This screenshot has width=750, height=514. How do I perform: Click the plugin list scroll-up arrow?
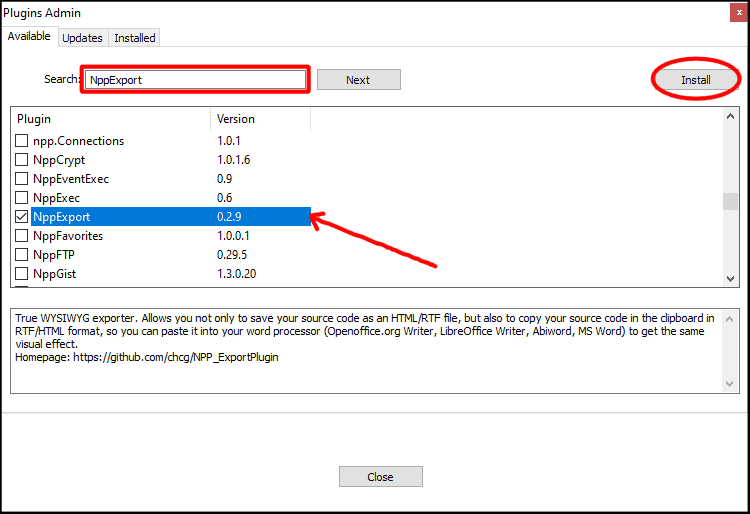point(730,116)
